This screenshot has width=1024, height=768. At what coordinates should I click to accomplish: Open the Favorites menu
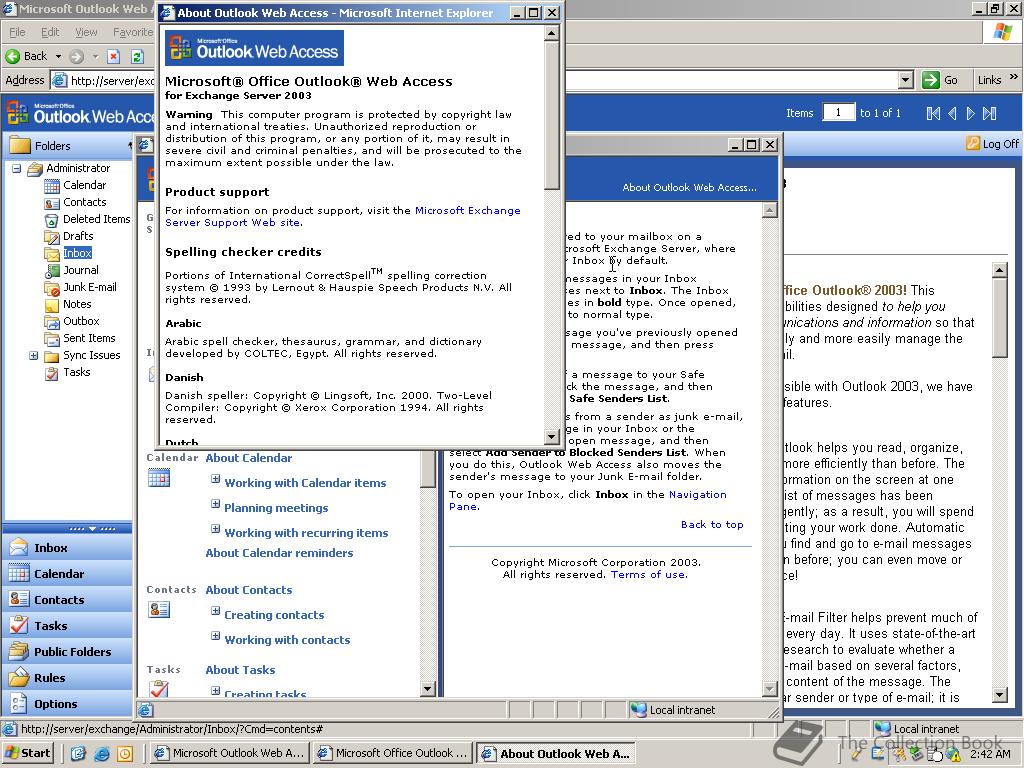(x=133, y=32)
